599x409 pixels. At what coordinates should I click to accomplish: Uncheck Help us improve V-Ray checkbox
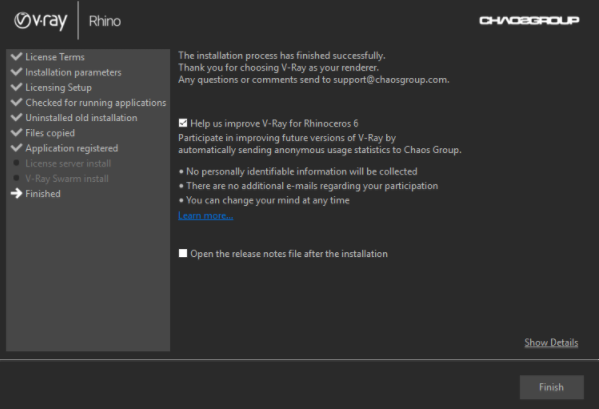(183, 123)
